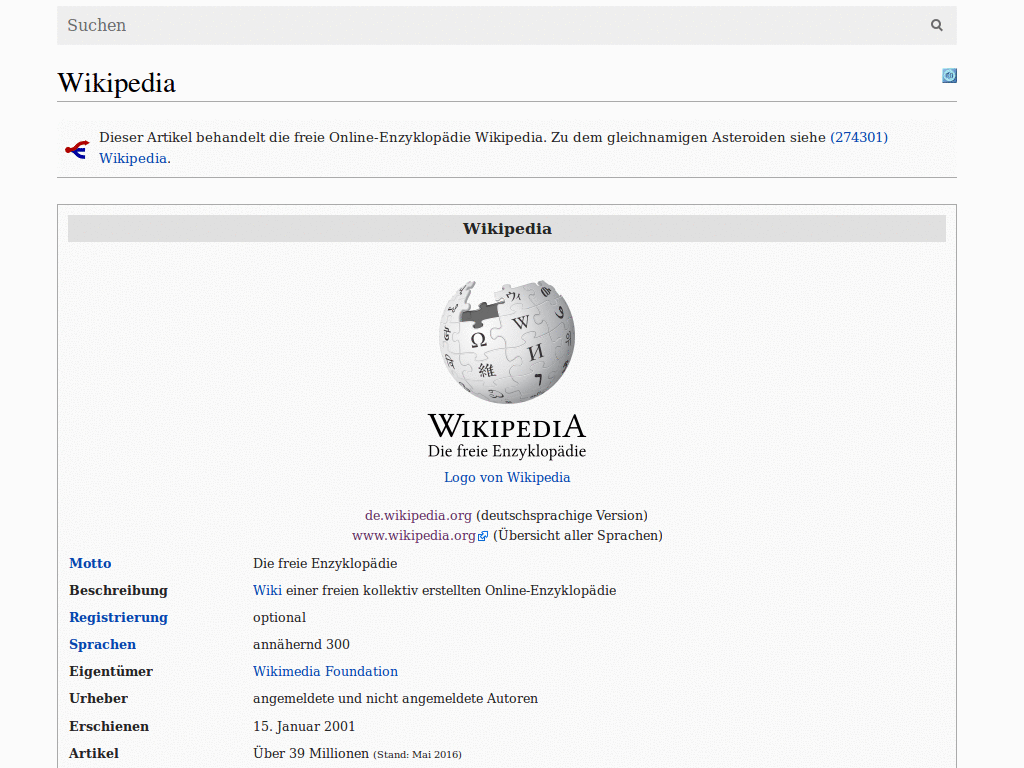Open the de.wikipedia.org link

coord(418,515)
